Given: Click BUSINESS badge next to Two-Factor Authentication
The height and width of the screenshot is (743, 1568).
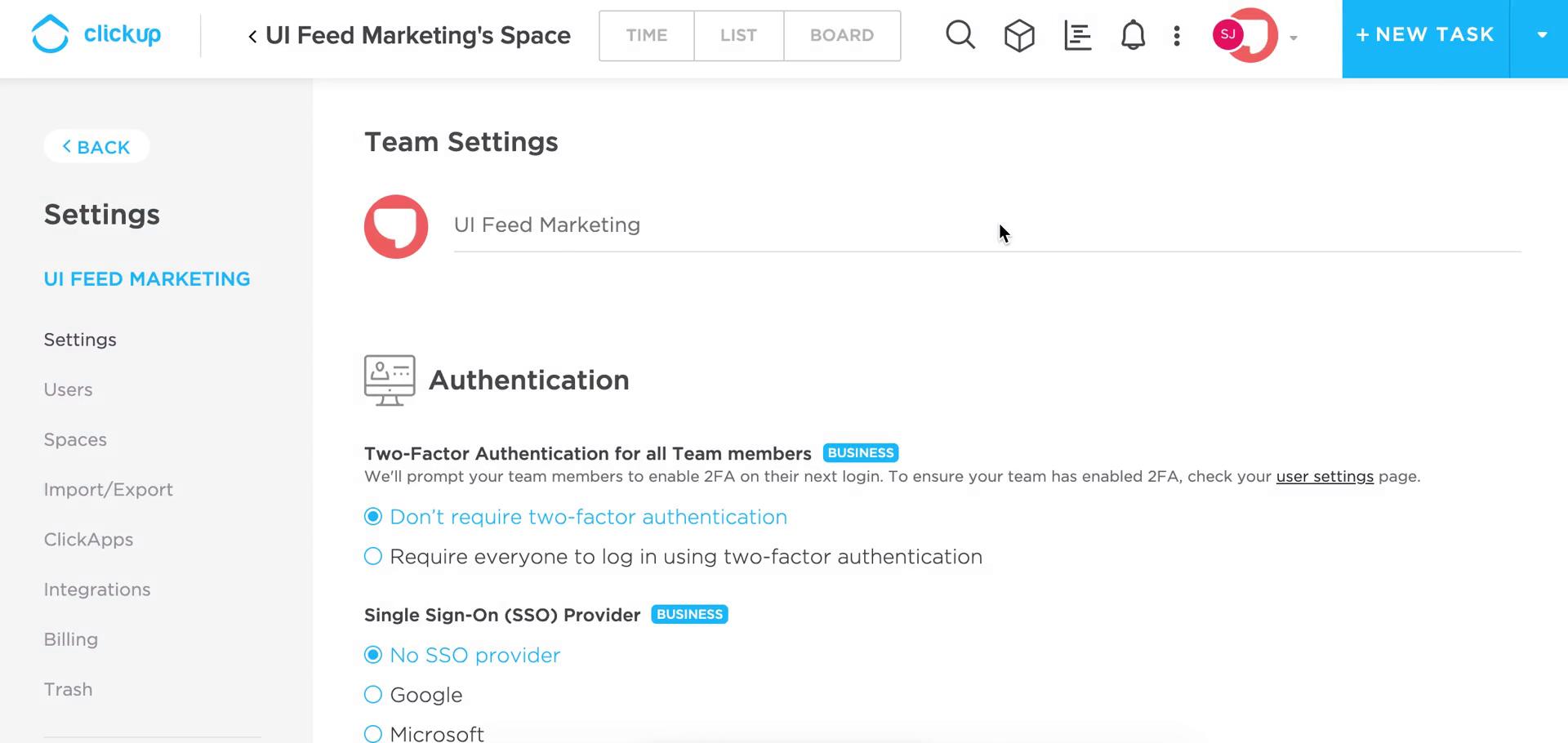Looking at the screenshot, I should (x=861, y=453).
